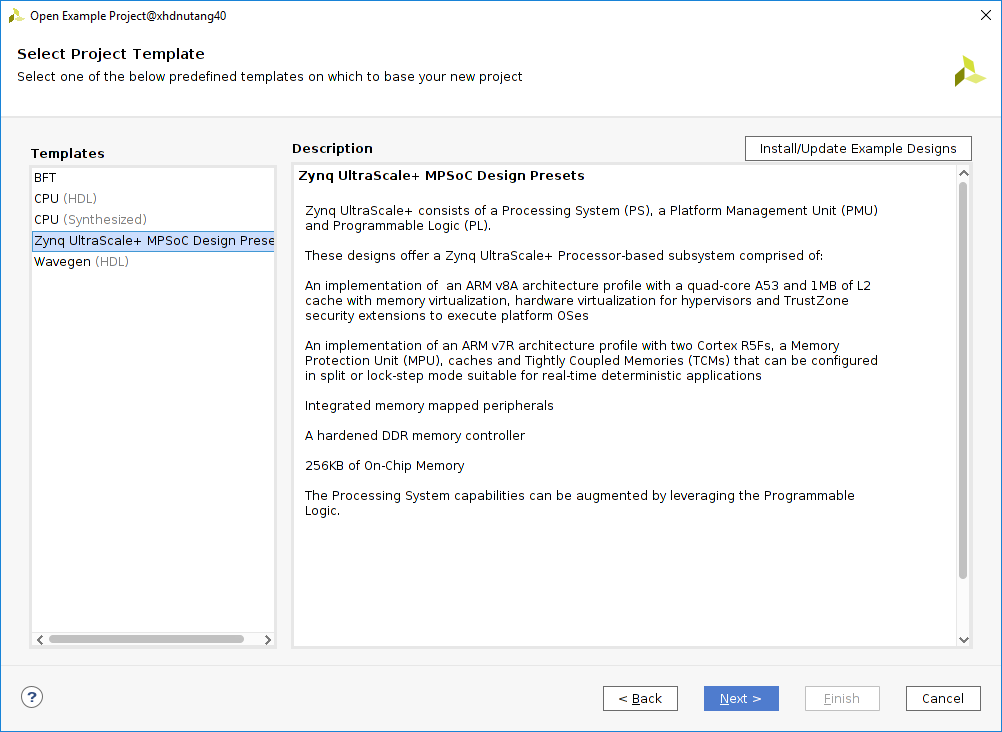The width and height of the screenshot is (1002, 732).
Task: Go back with the Back button
Action: [x=640, y=698]
